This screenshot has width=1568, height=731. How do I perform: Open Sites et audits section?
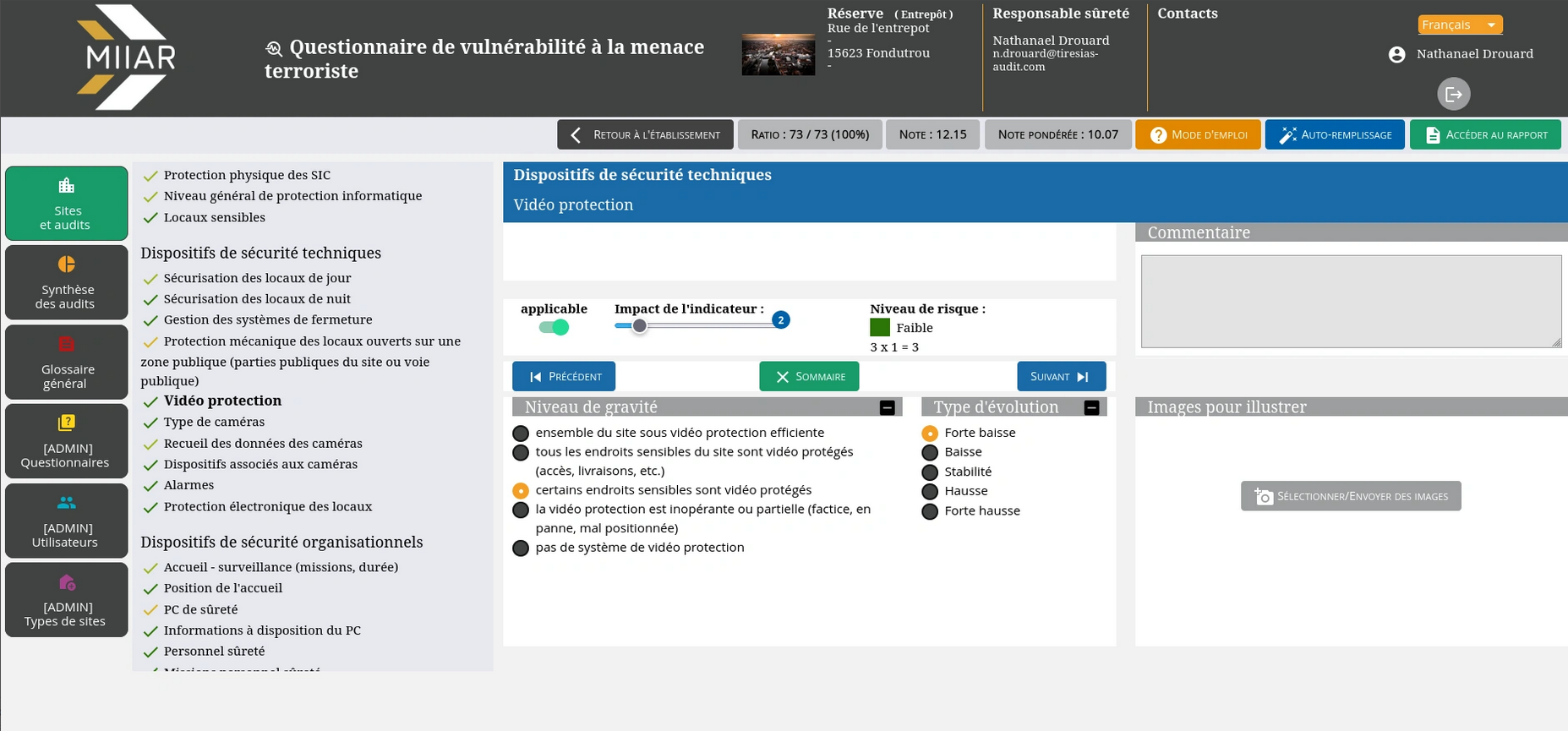[x=67, y=204]
